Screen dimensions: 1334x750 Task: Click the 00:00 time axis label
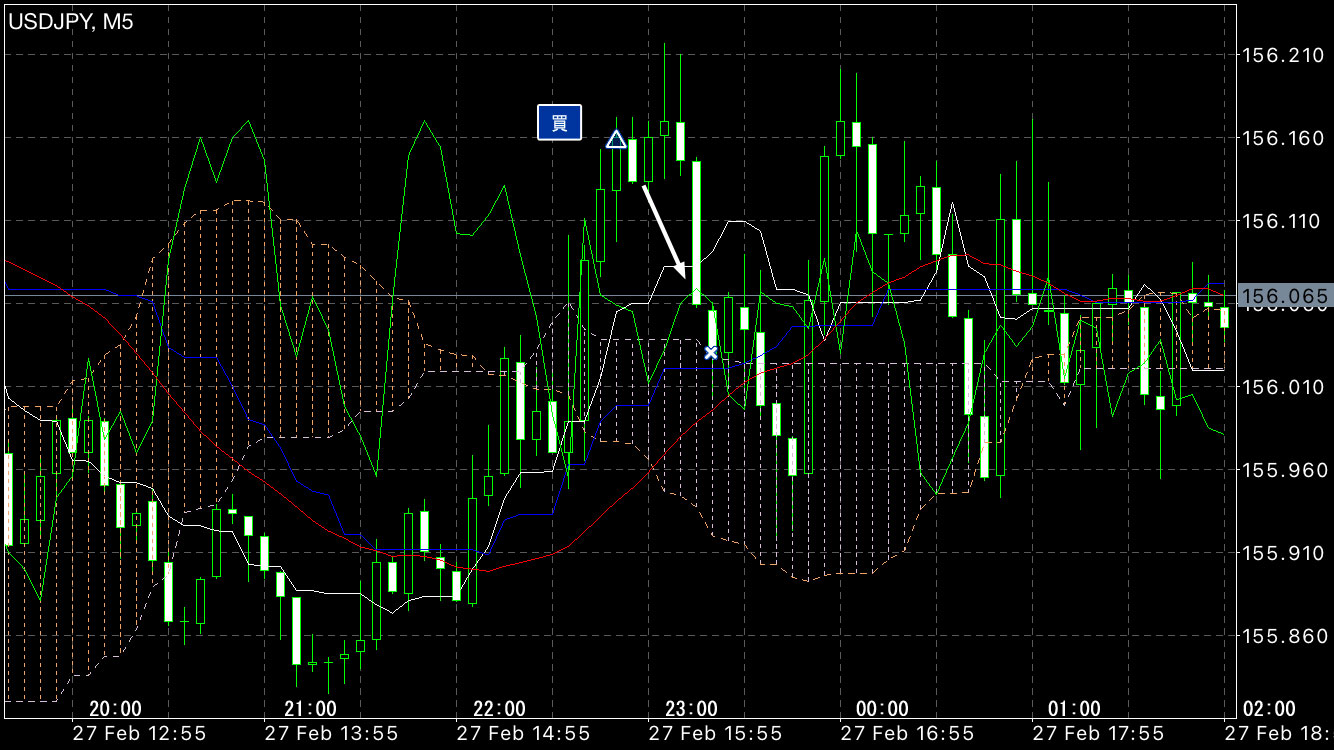tap(883, 709)
